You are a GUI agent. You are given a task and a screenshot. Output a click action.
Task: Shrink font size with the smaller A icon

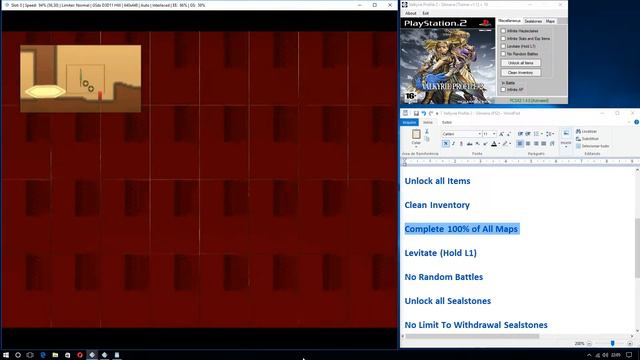coord(509,134)
